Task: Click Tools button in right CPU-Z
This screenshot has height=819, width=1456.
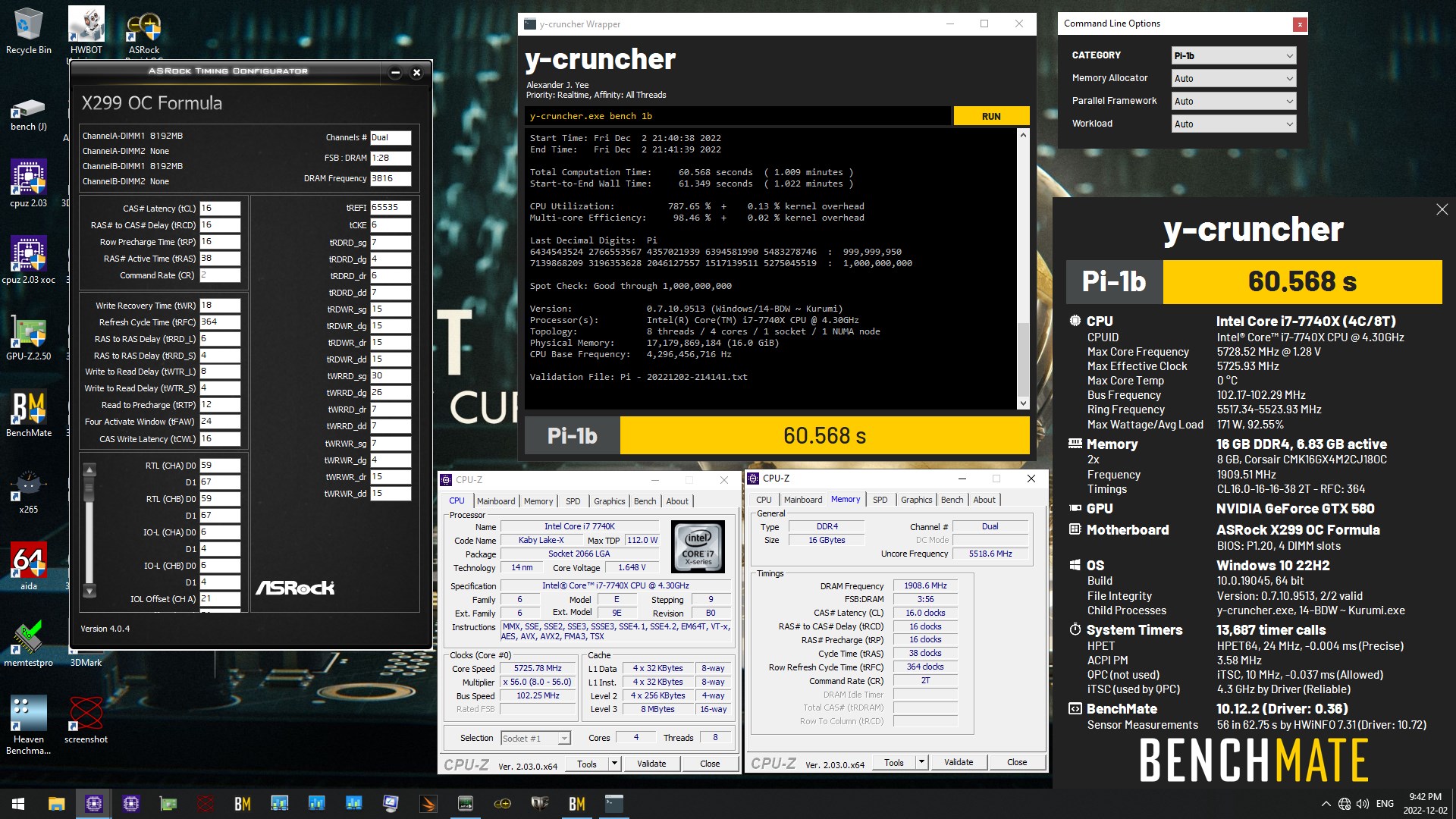Action: [x=894, y=762]
